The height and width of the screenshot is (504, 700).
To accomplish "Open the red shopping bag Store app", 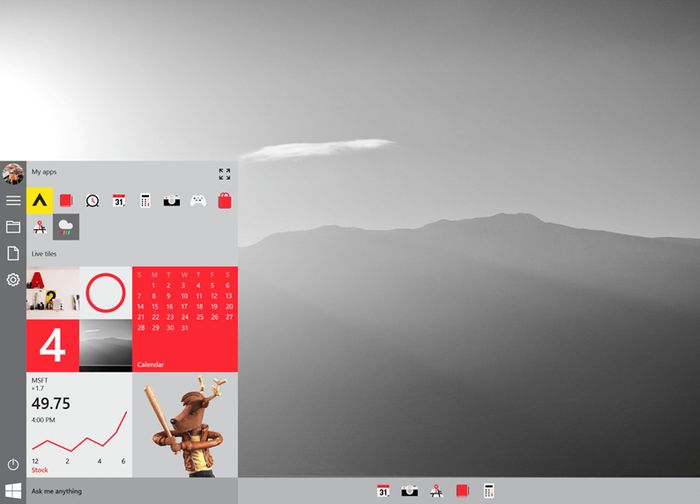I will click(x=224, y=200).
